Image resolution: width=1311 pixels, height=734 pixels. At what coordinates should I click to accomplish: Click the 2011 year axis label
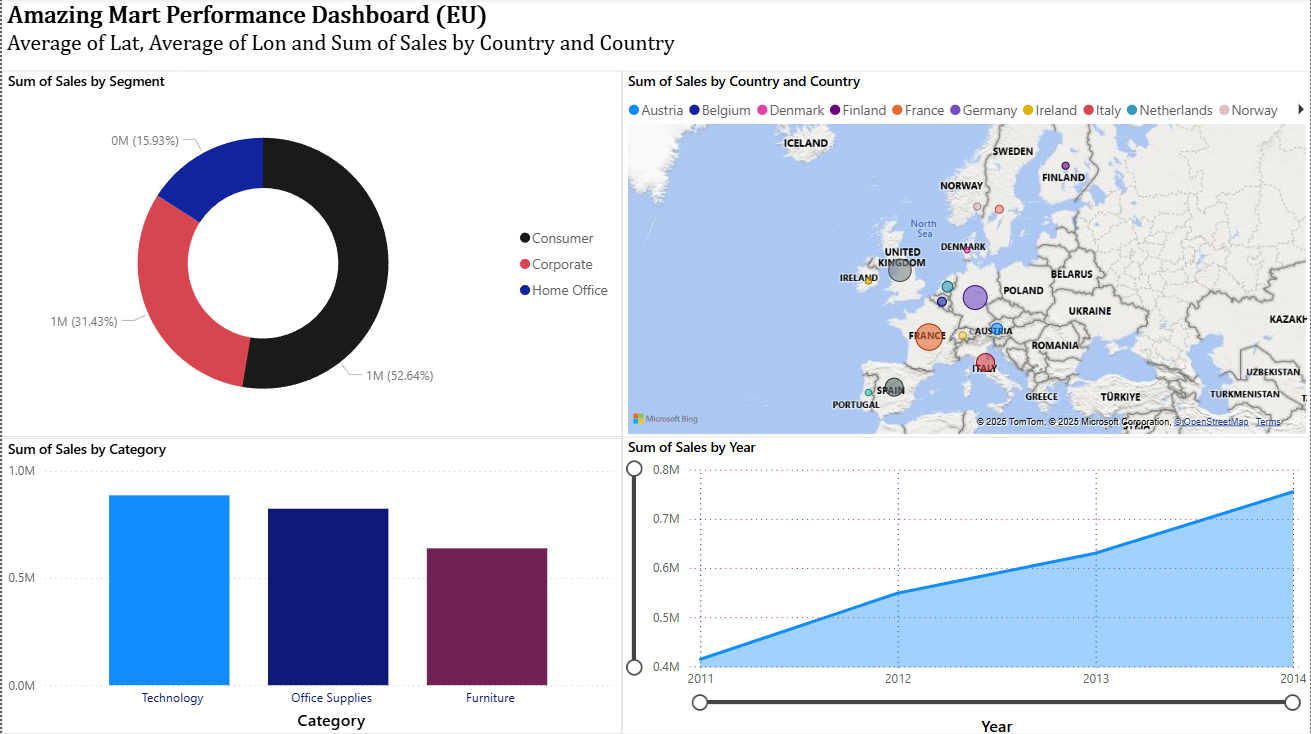pyautogui.click(x=701, y=678)
